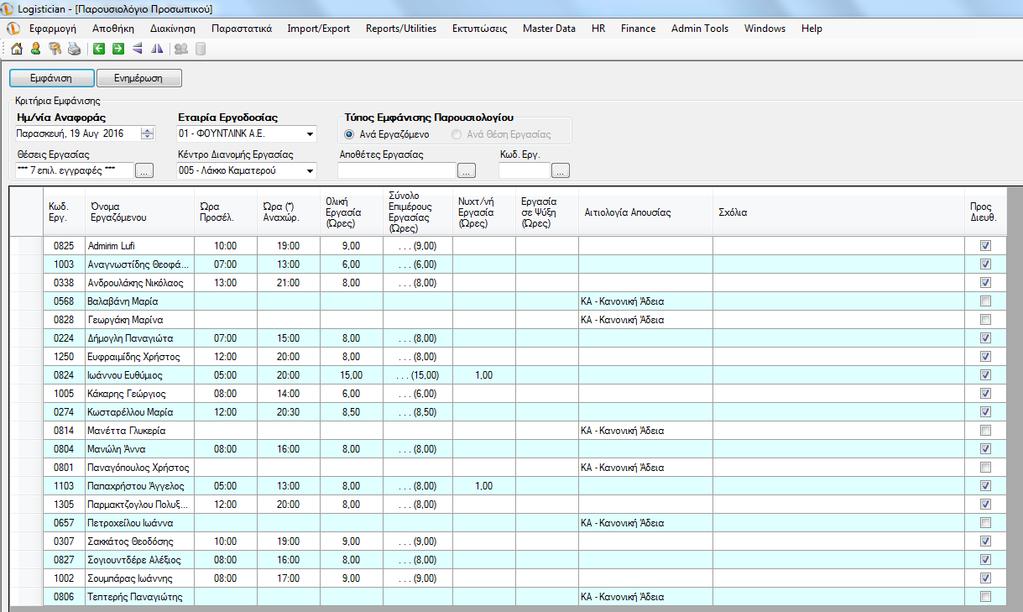Check Προς Διευθ. for Γεωργάκη Μαρίνα
1023x612 pixels.
click(985, 320)
